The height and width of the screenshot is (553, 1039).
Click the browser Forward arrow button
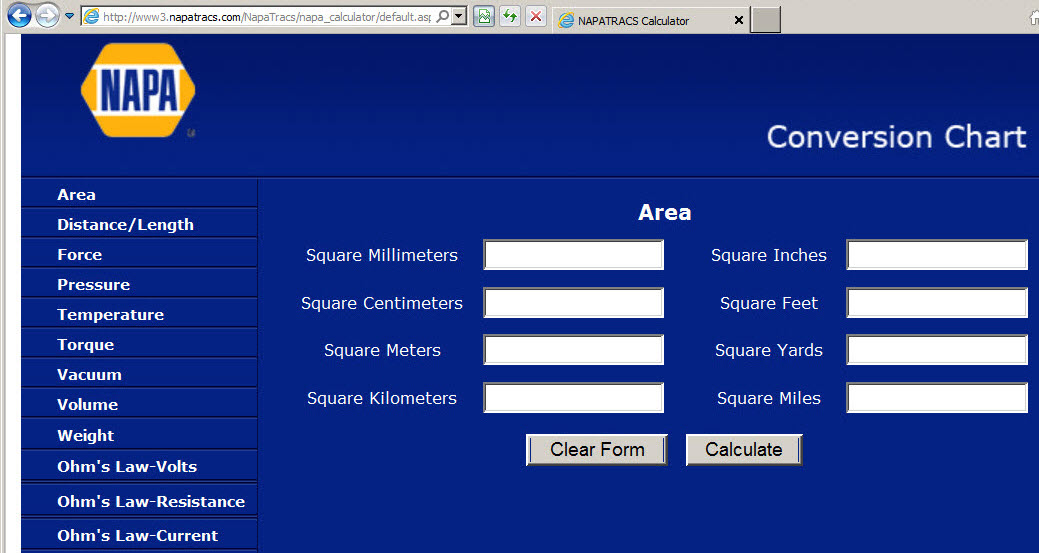[x=47, y=16]
